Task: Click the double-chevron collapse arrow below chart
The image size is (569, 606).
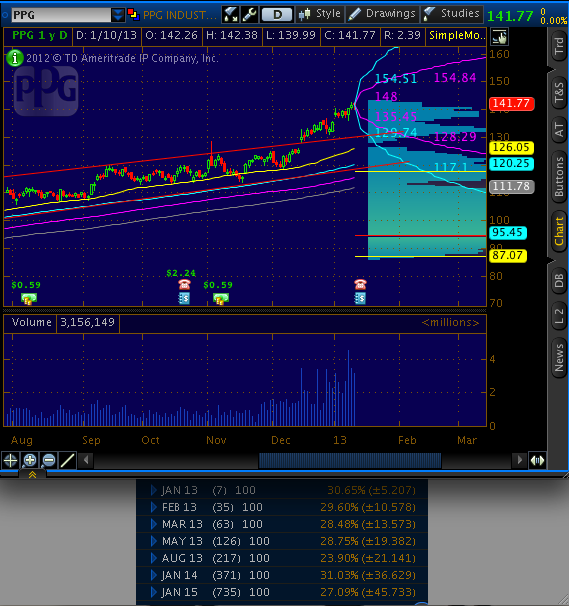Action: (32, 475)
